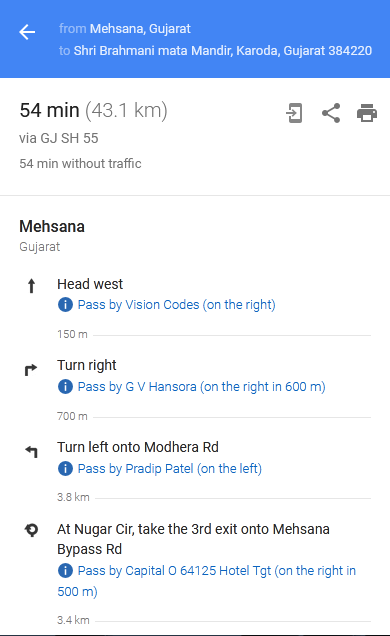Edit destination Shri Brahmani mata Mandir
Screen dimensions: 390x636
coord(223,51)
